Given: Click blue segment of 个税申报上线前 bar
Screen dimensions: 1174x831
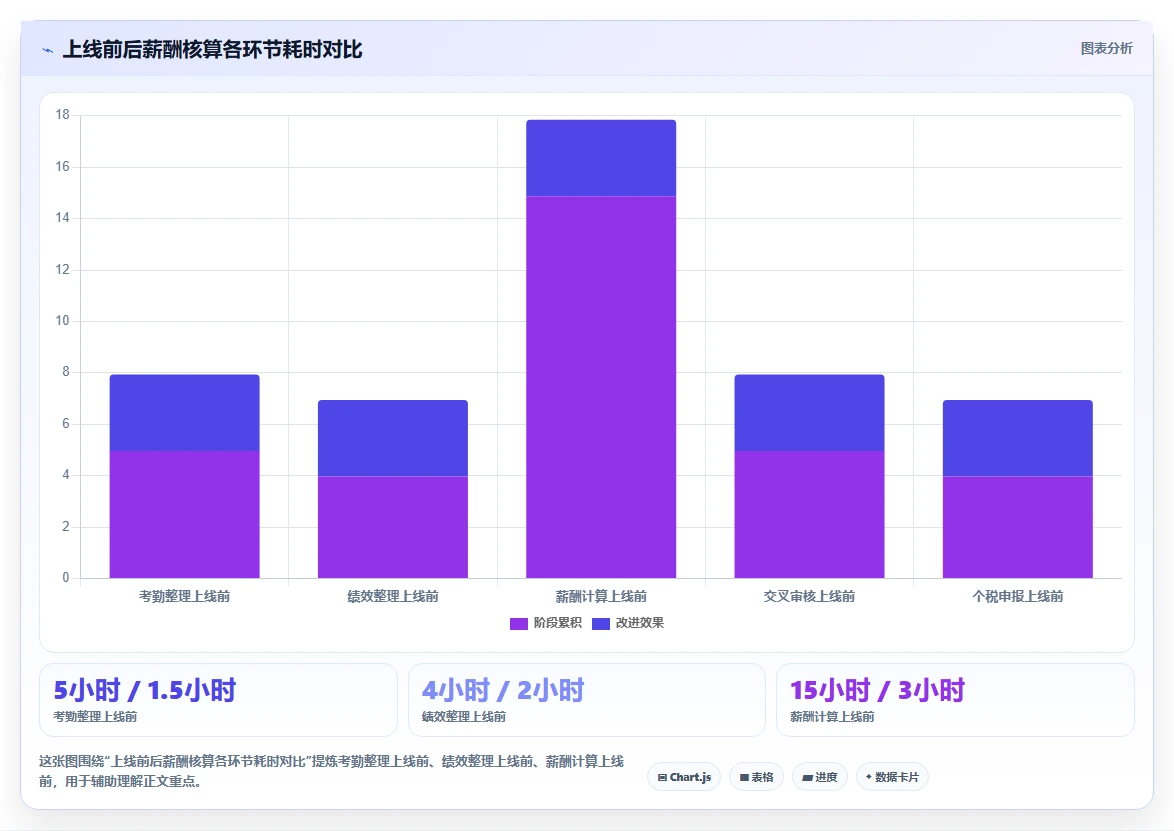Looking at the screenshot, I should 1018,438.
